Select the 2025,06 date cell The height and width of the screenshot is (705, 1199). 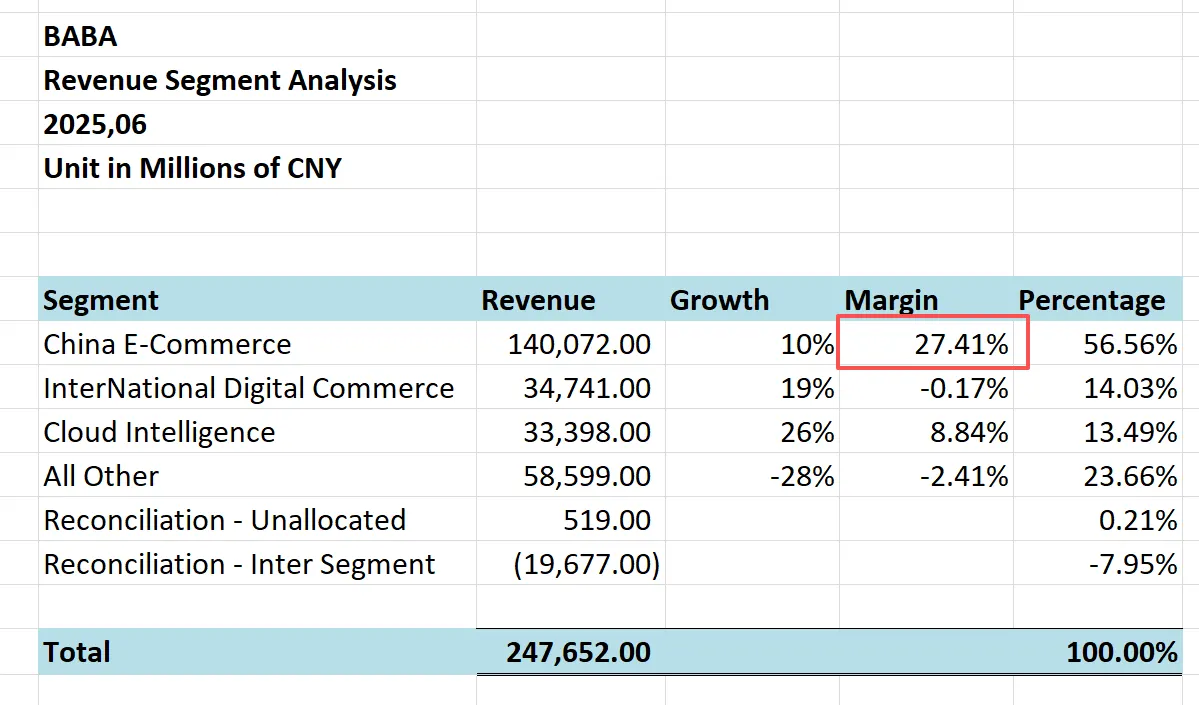[x=95, y=124]
